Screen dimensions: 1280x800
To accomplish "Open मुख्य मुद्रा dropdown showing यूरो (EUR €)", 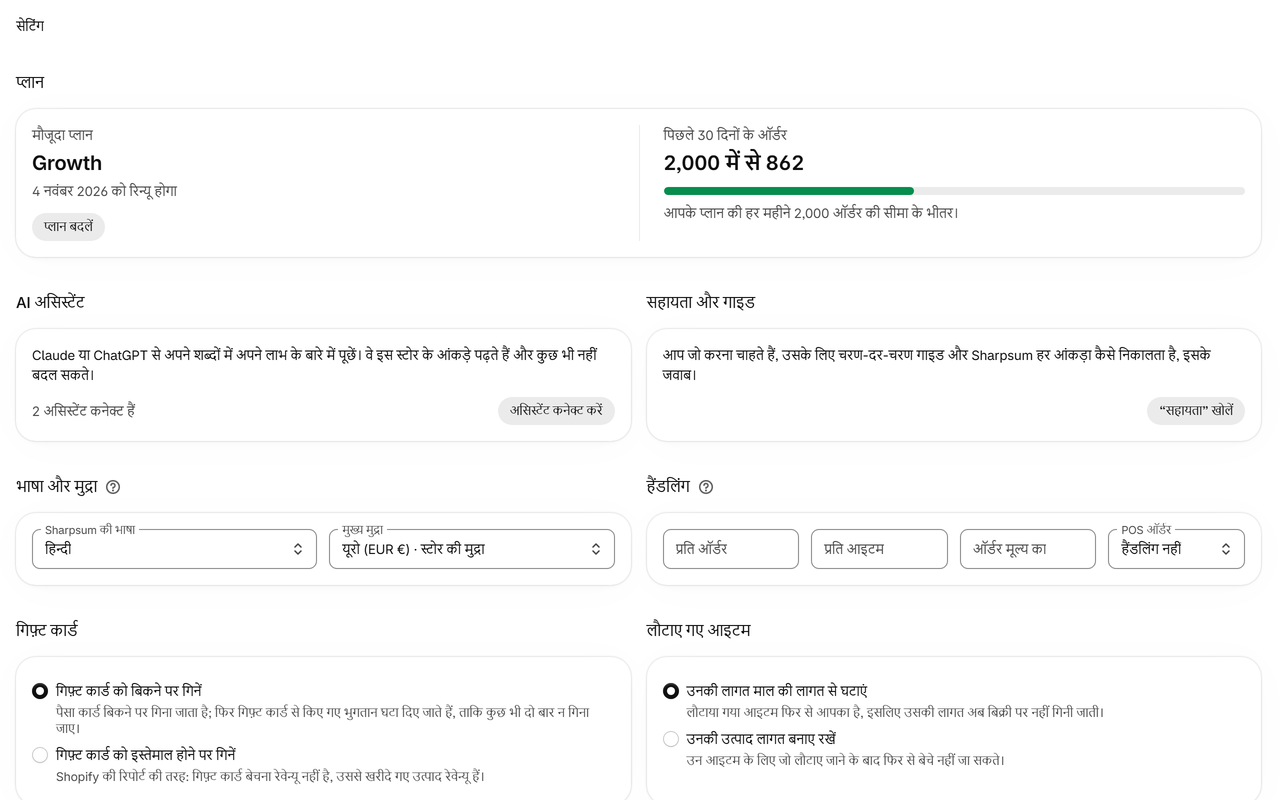I will [472, 549].
